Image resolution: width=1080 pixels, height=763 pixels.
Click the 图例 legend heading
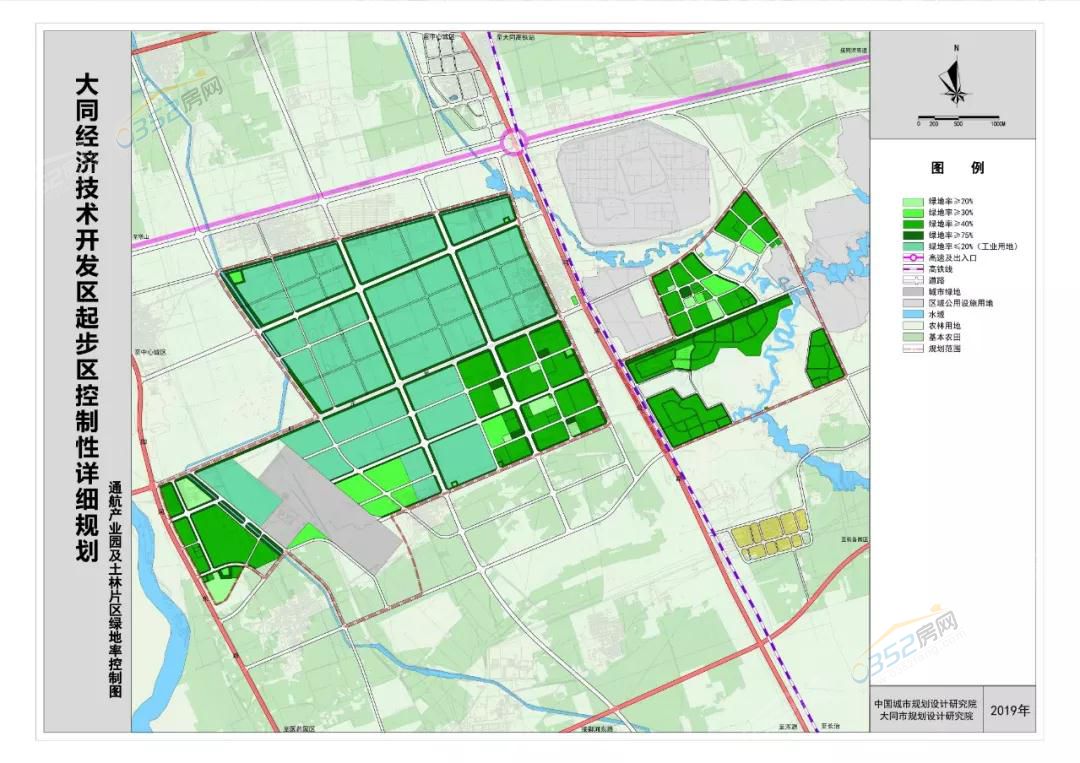point(957,168)
